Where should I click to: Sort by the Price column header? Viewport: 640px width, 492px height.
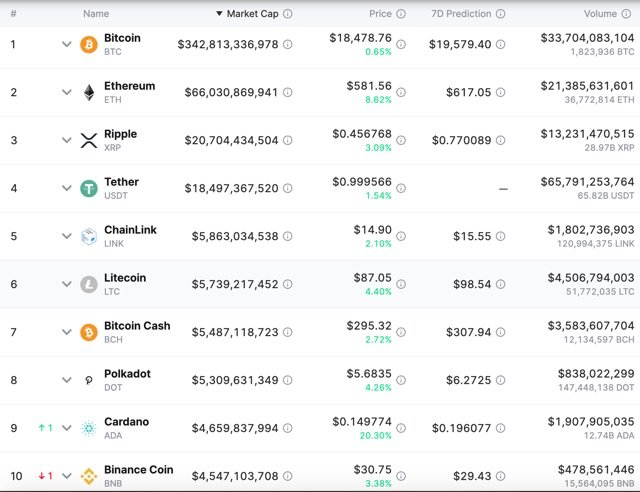tap(379, 14)
